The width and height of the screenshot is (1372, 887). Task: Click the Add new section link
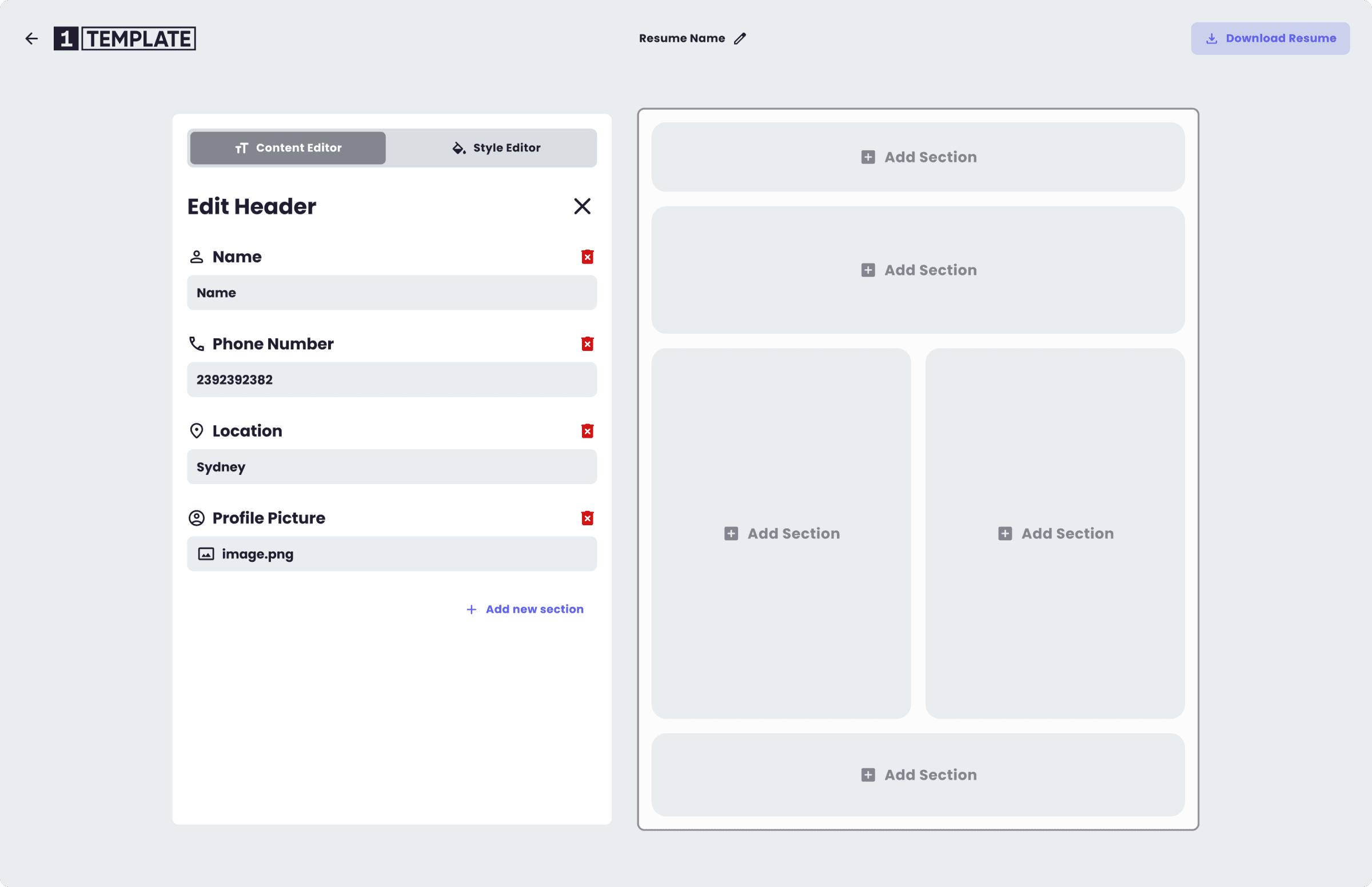click(525, 609)
